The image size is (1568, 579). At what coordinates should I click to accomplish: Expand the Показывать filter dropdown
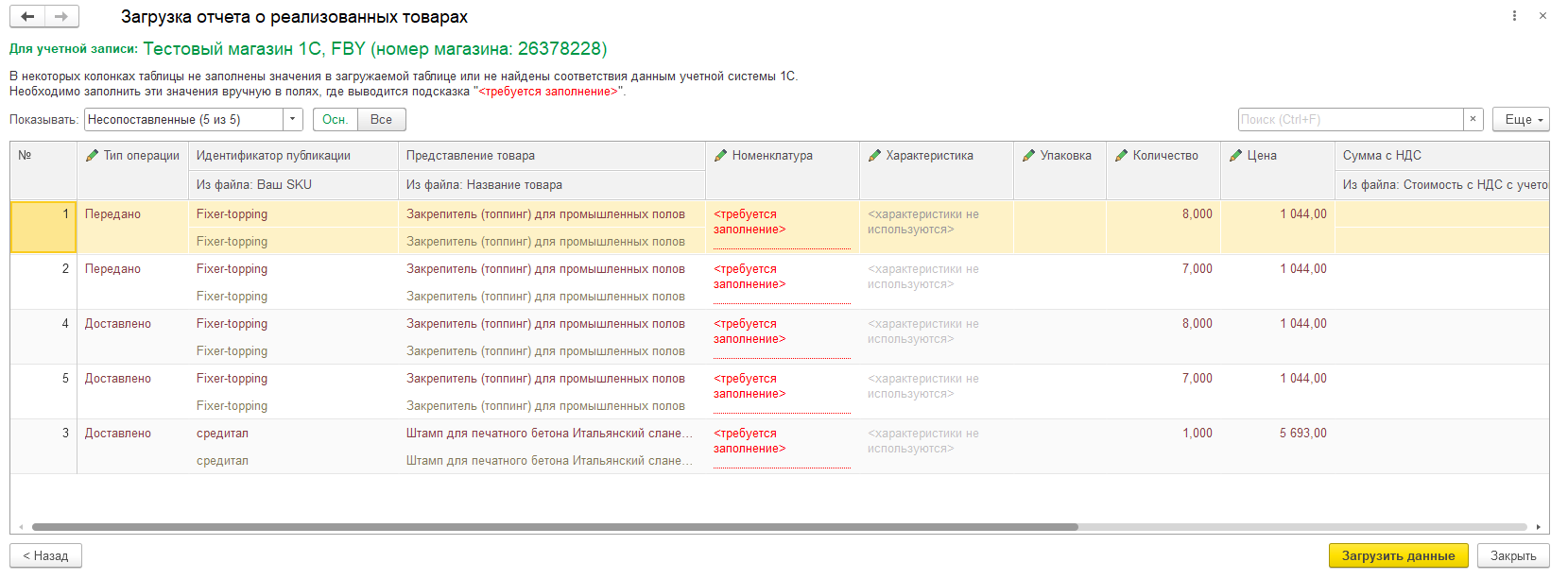click(x=293, y=119)
